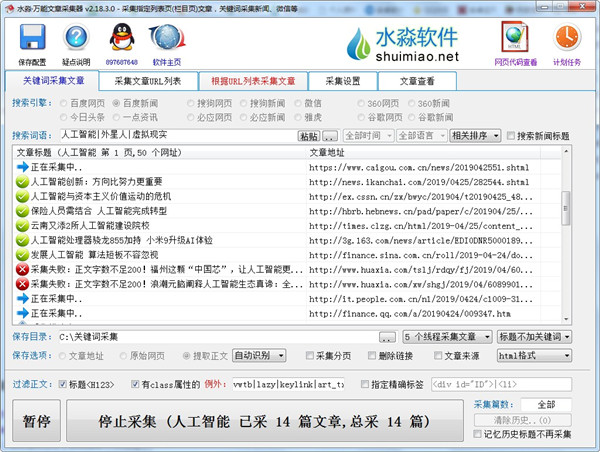The height and width of the screenshot is (452, 600).
Task: Toggle 删除链接 checkbox
Action: pos(372,356)
